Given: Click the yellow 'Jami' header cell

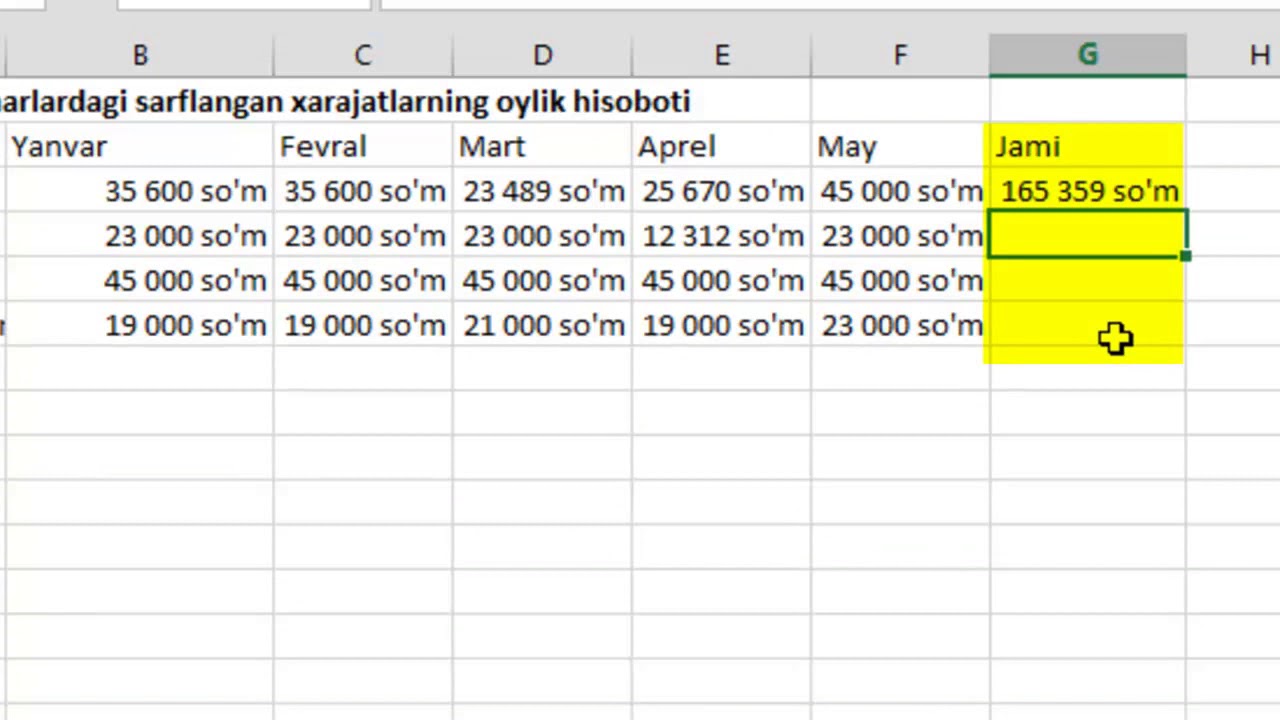Looking at the screenshot, I should (x=1088, y=146).
